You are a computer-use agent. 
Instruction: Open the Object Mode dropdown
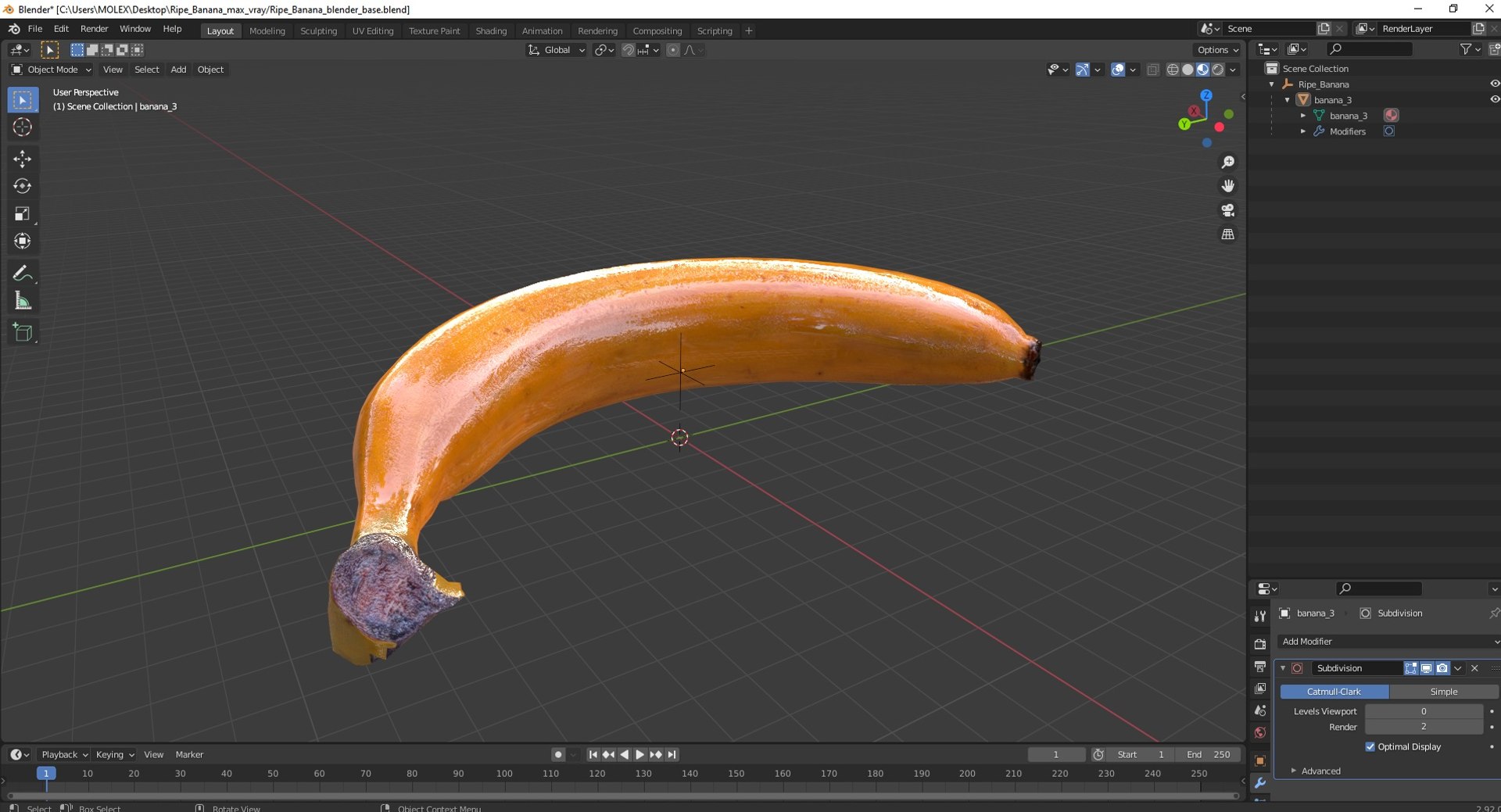point(52,70)
